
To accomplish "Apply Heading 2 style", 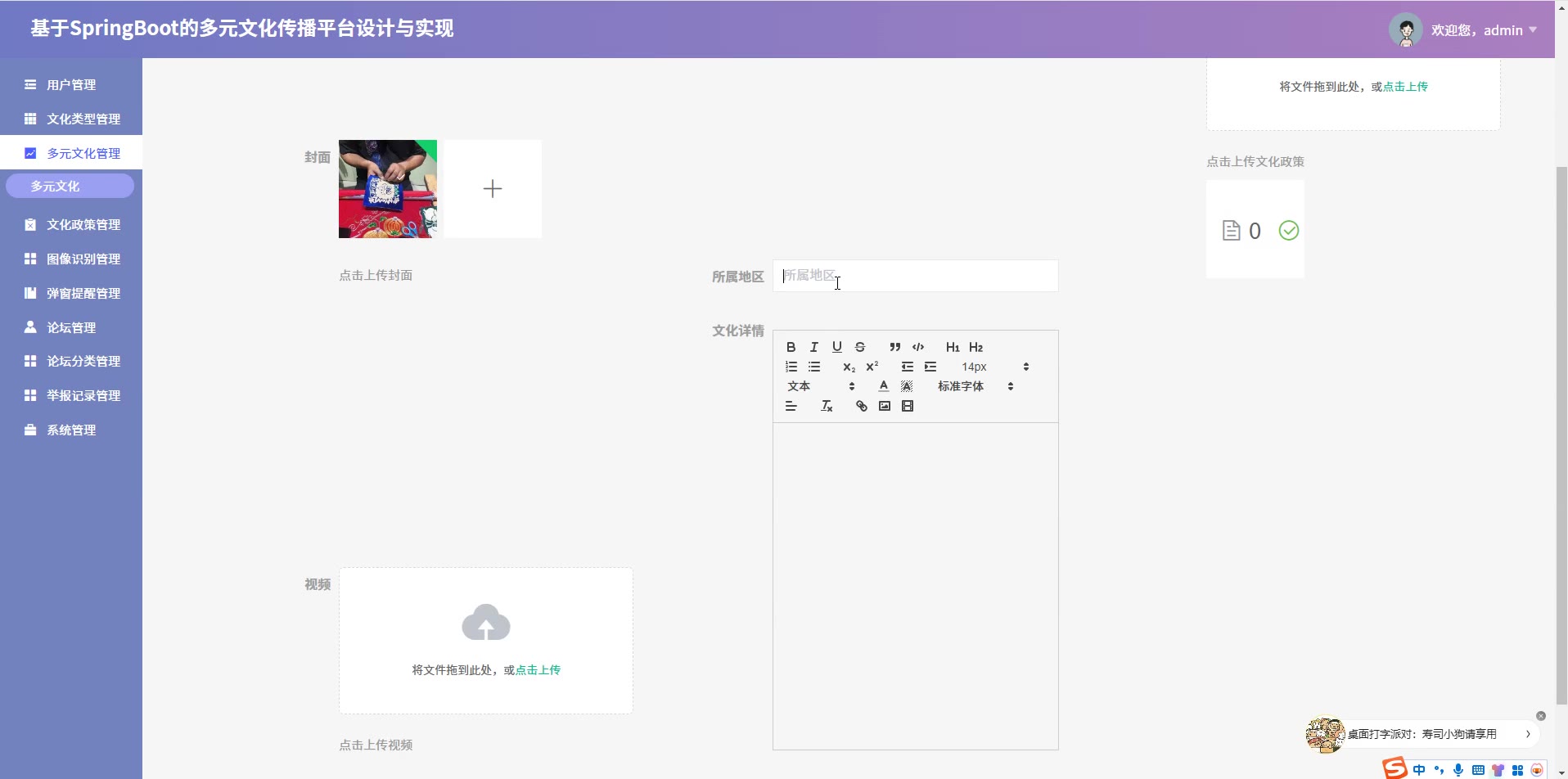I will click(x=975, y=347).
